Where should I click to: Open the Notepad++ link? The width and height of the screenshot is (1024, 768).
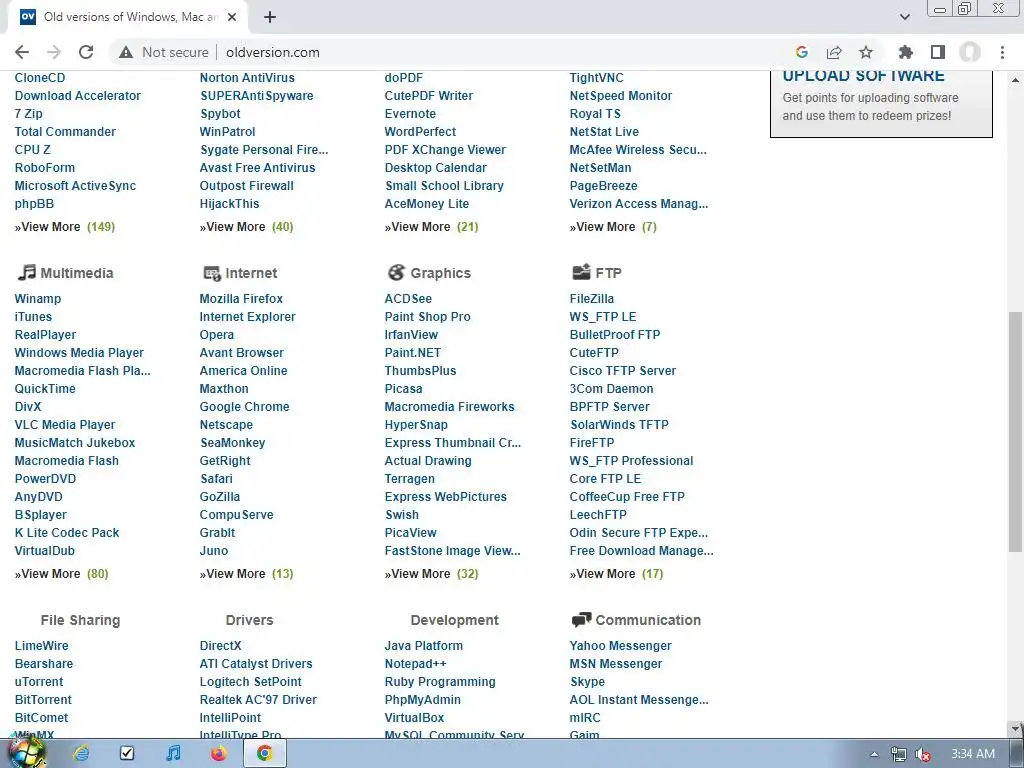click(415, 664)
